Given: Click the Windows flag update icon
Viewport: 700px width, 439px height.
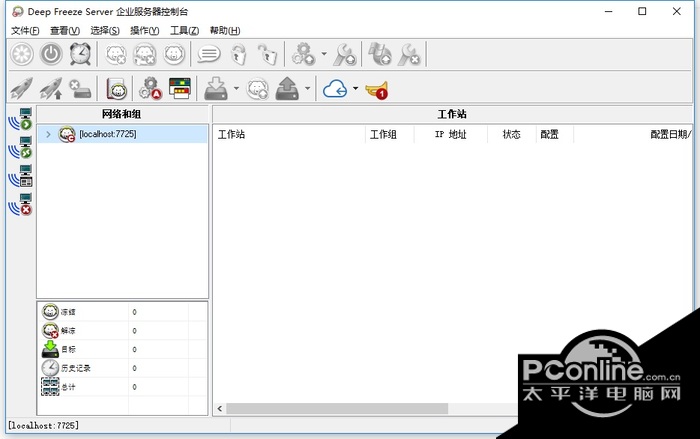Looking at the screenshot, I should (x=379, y=54).
